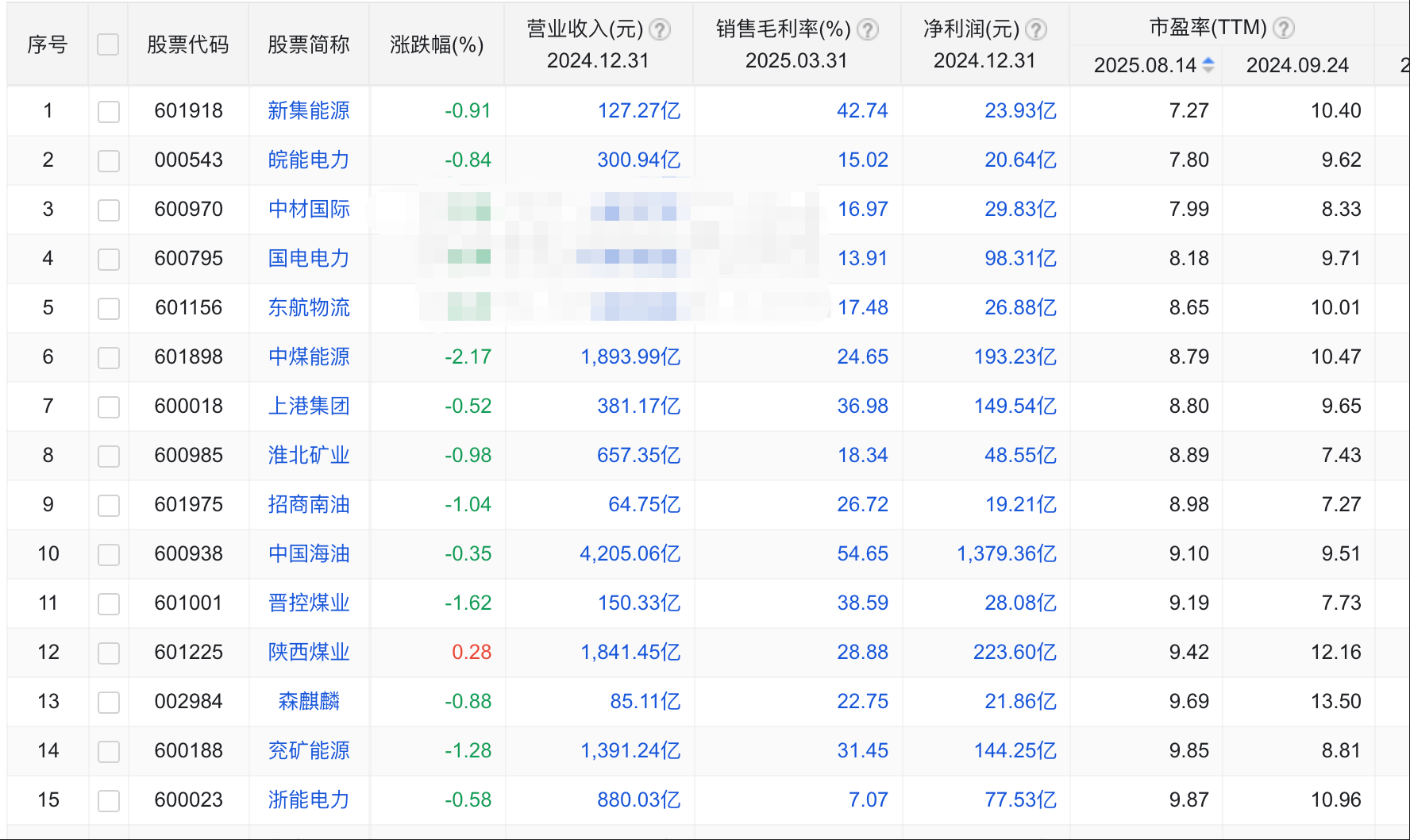Open help icon next to 营业收入(元)
The width and height of the screenshot is (1410, 840).
pos(660,30)
